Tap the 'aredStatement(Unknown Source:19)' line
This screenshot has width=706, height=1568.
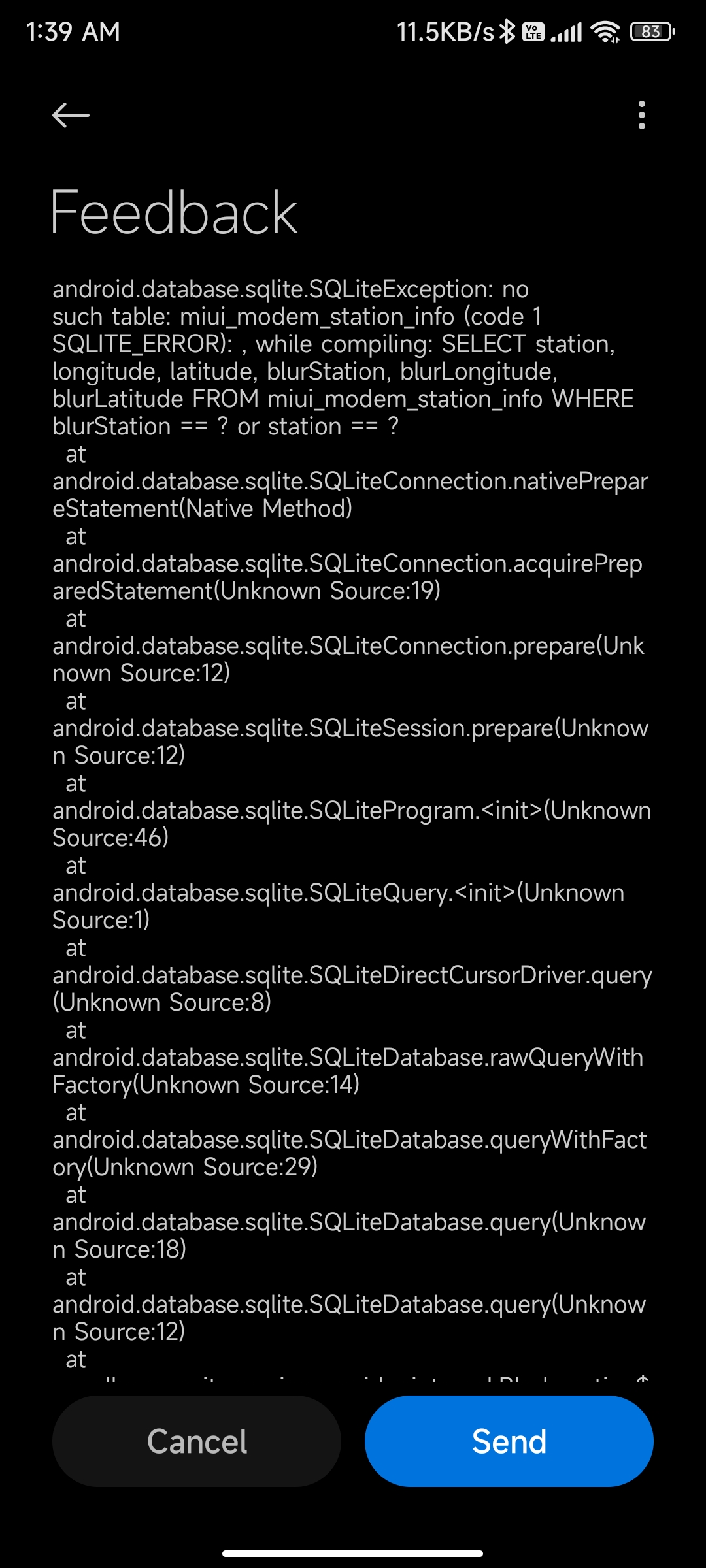click(x=246, y=591)
